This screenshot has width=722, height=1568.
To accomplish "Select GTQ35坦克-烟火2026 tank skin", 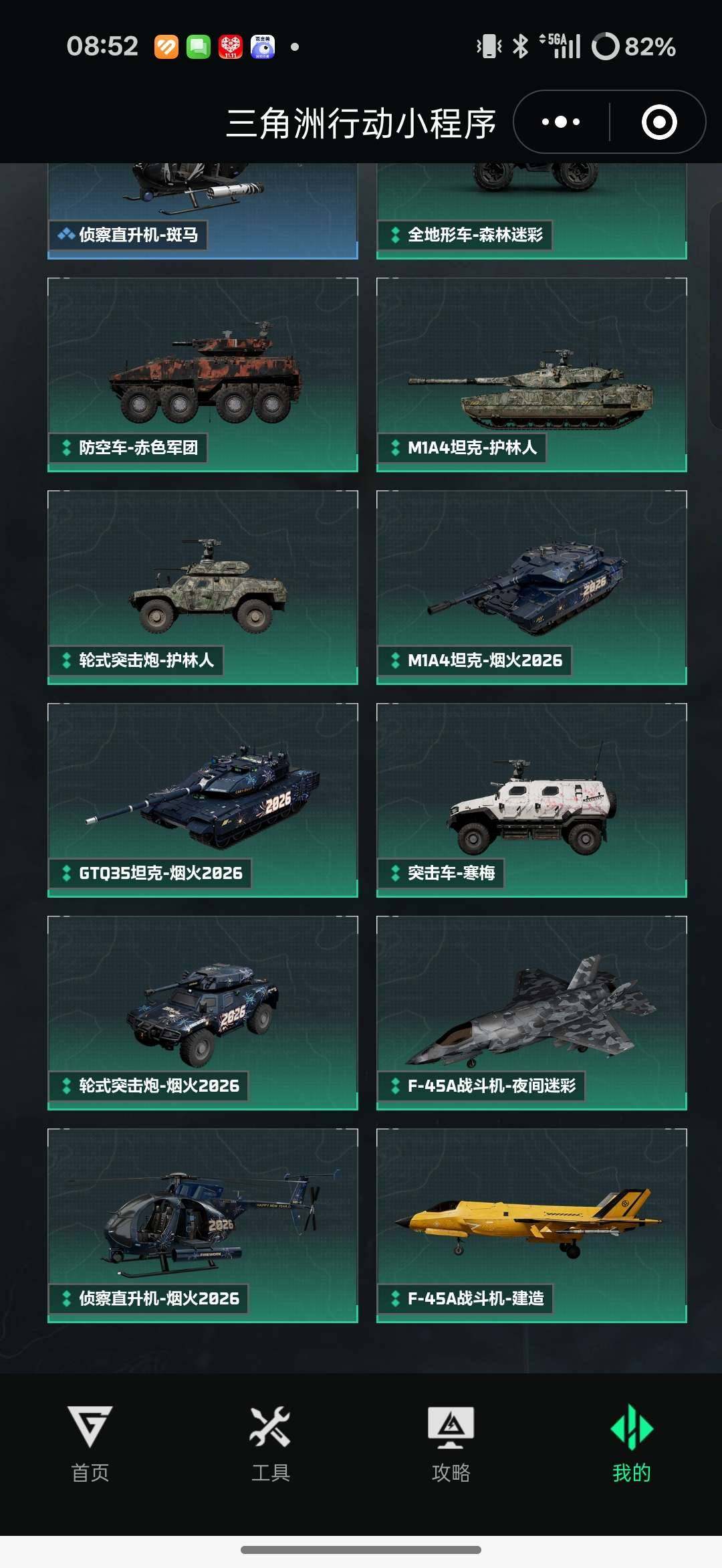I will [203, 800].
